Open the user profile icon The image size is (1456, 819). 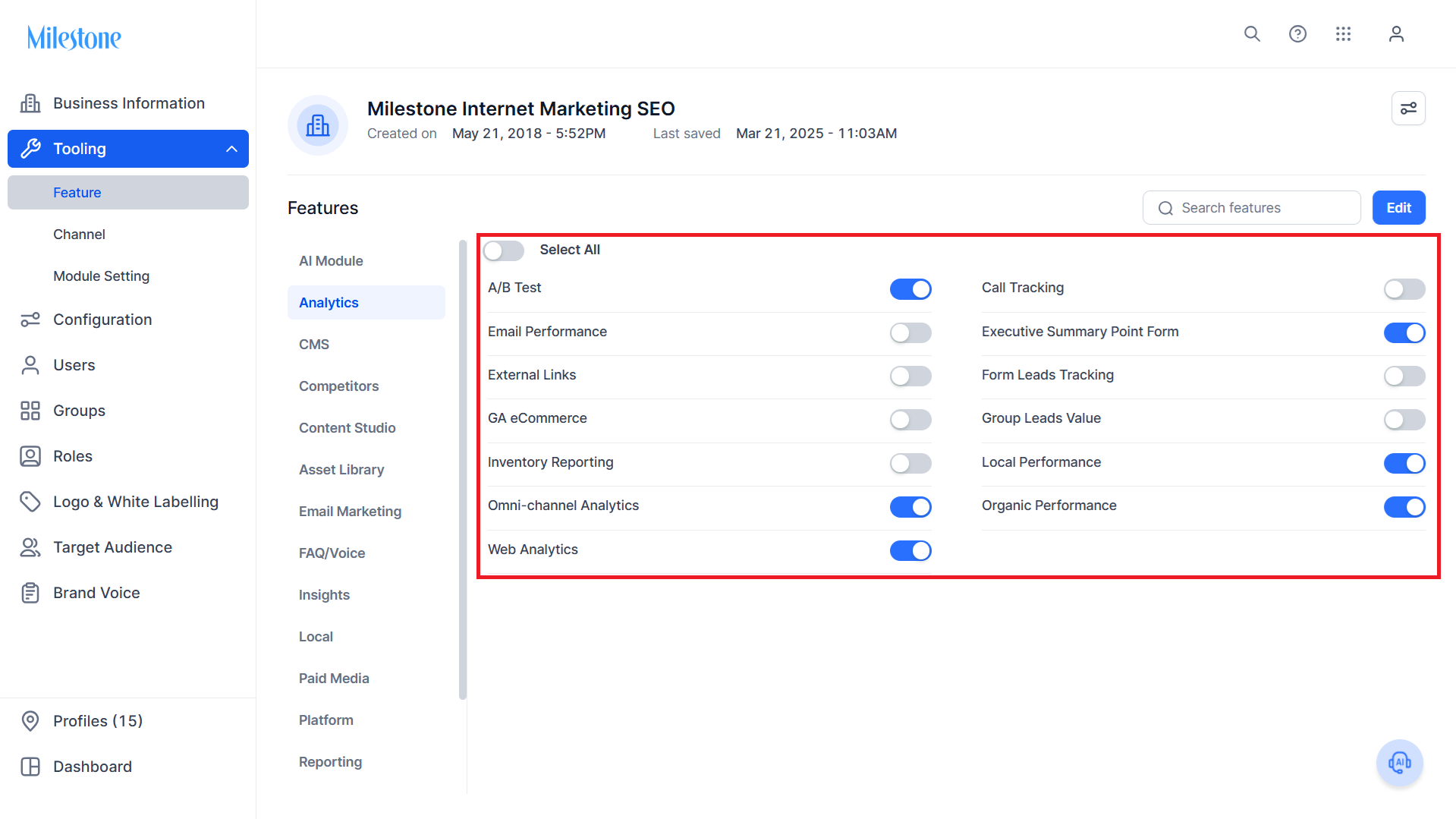pos(1396,34)
